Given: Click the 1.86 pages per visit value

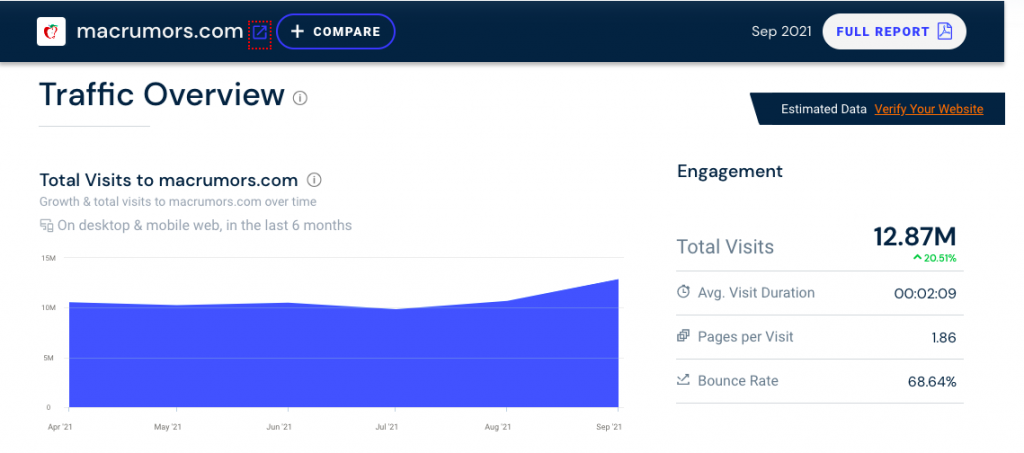Looking at the screenshot, I should (x=944, y=338).
